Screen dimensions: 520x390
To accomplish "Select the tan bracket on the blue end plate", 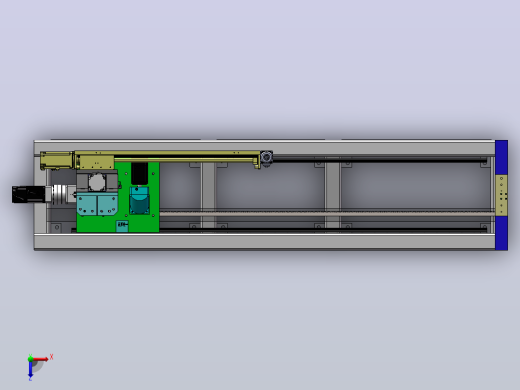I will [x=501, y=195].
